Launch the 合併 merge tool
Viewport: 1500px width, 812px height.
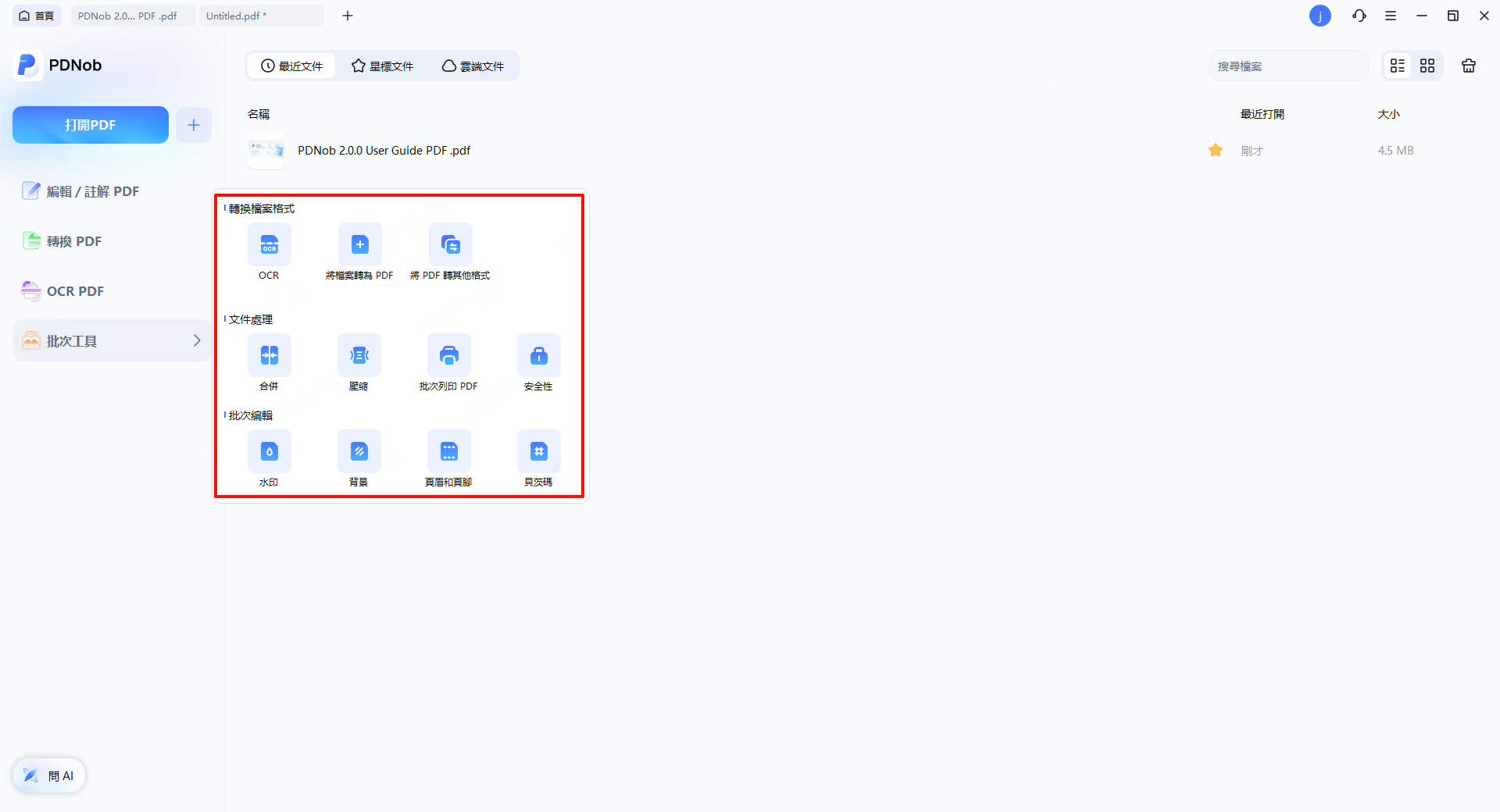(270, 355)
